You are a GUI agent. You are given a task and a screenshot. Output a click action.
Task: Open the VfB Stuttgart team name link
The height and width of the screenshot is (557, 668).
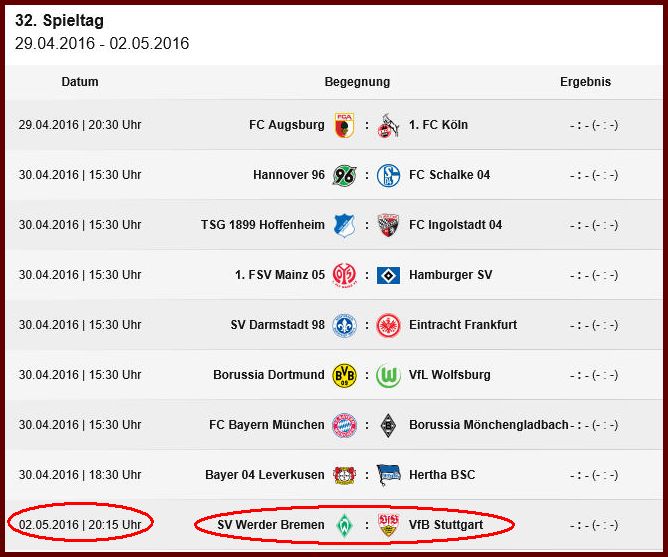446,525
